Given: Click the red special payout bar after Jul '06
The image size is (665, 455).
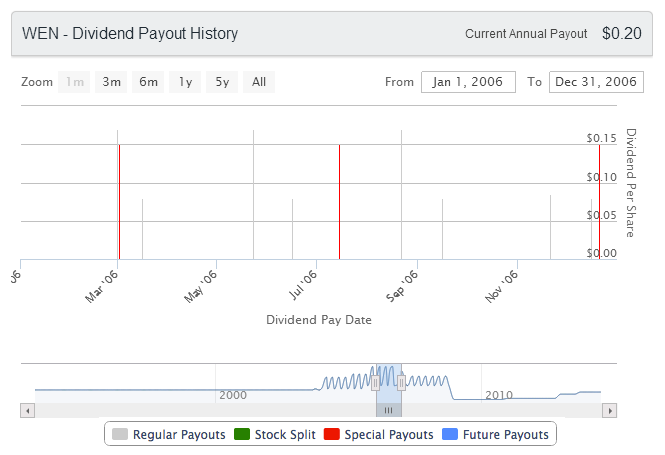Looking at the screenshot, I should pos(339,202).
